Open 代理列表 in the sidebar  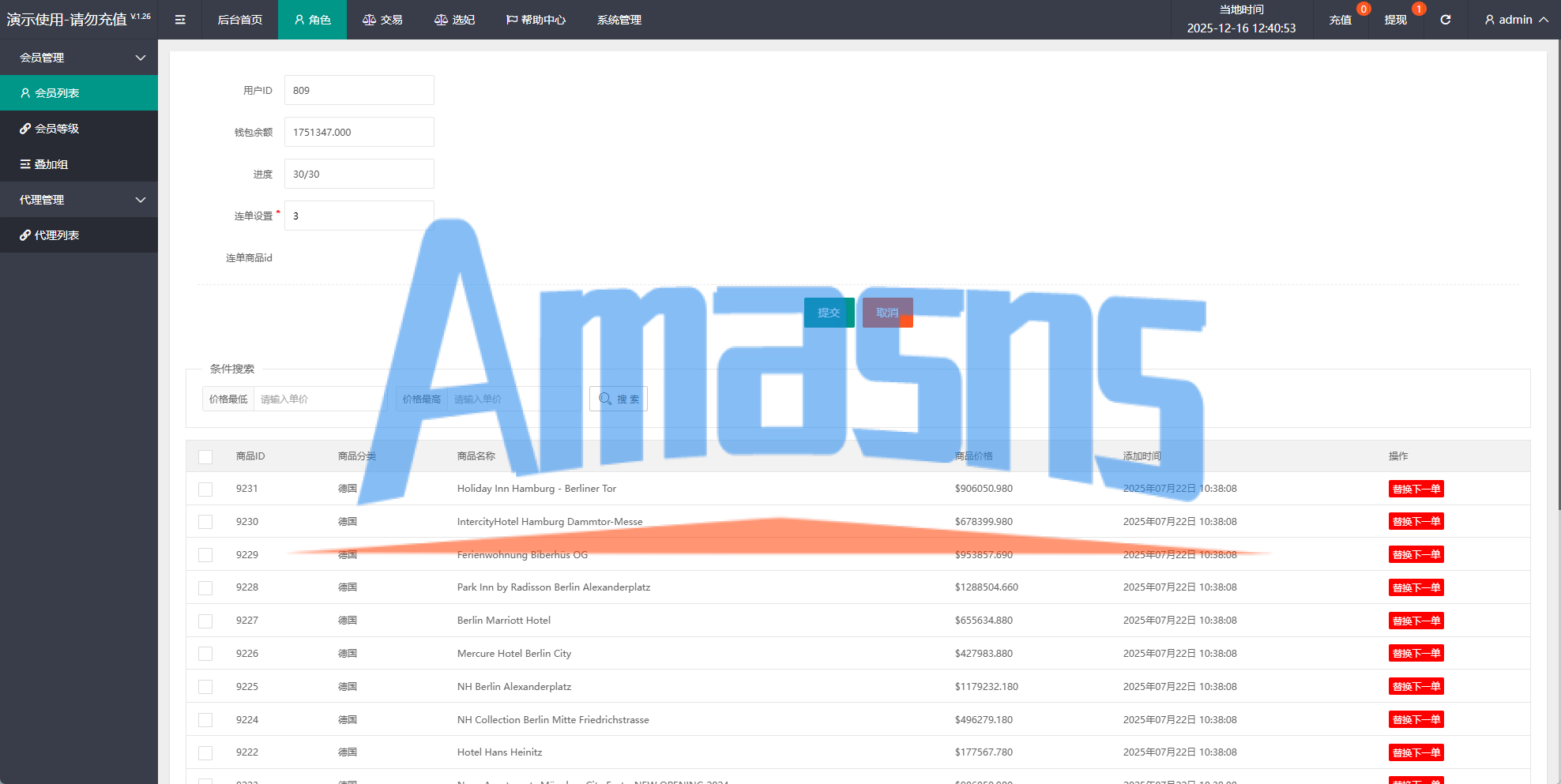pos(79,235)
